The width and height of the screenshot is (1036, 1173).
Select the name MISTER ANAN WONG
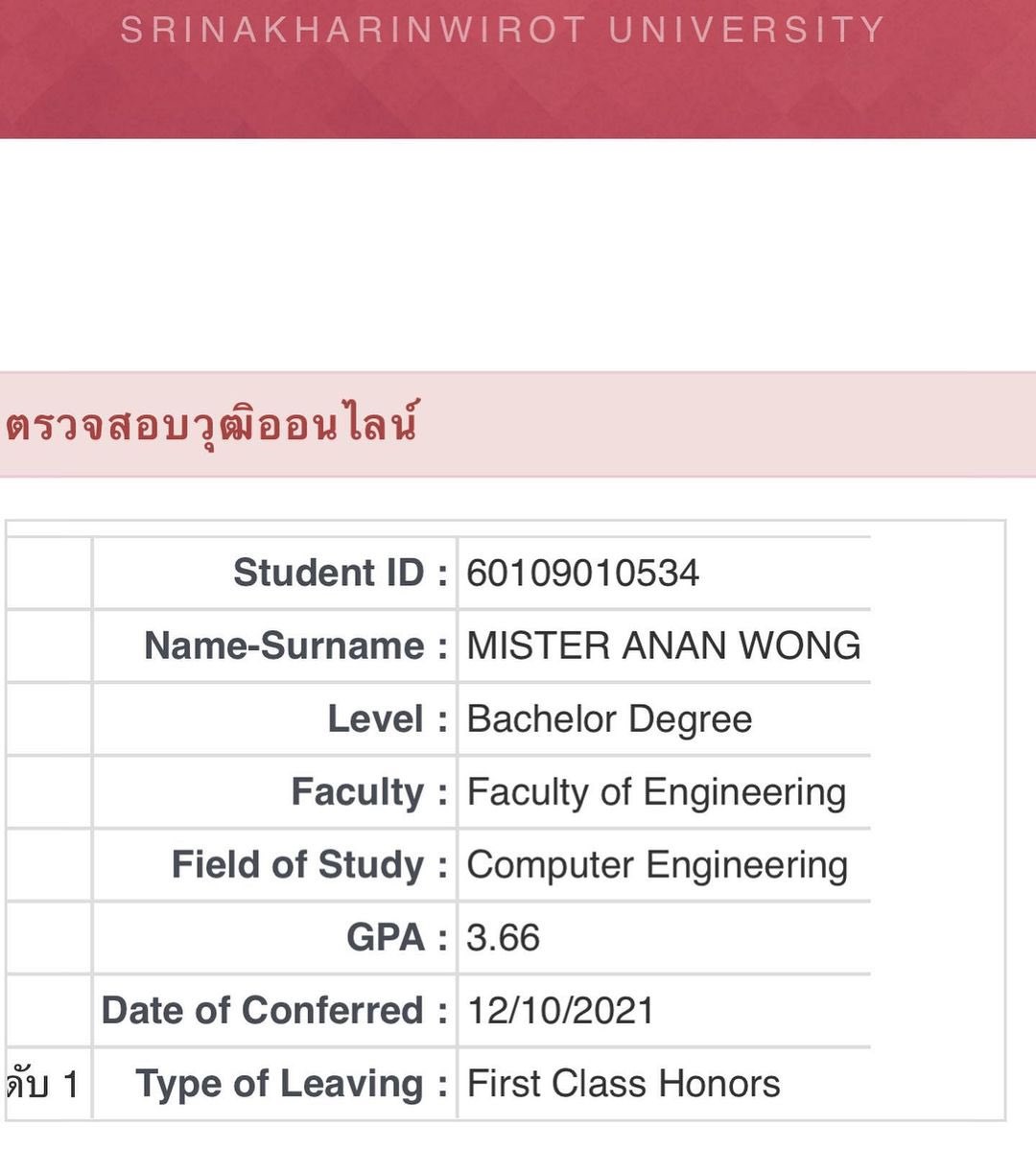tap(663, 645)
